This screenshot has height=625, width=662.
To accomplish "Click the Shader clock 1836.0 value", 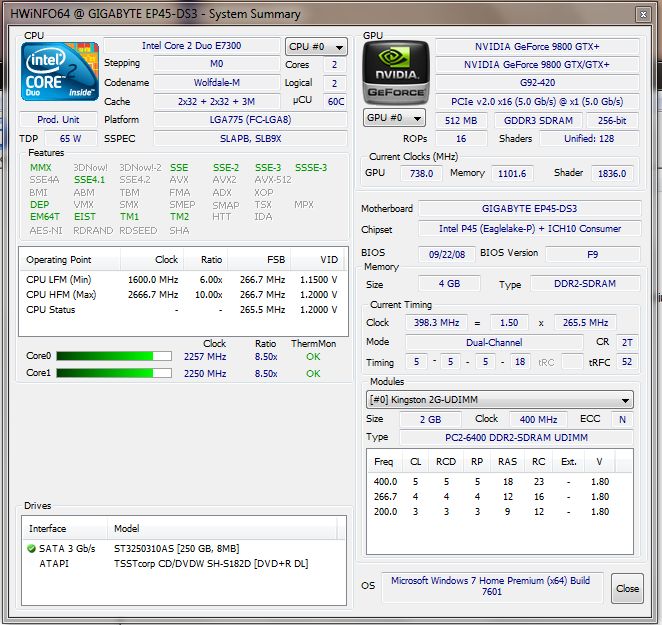I will pyautogui.click(x=612, y=174).
